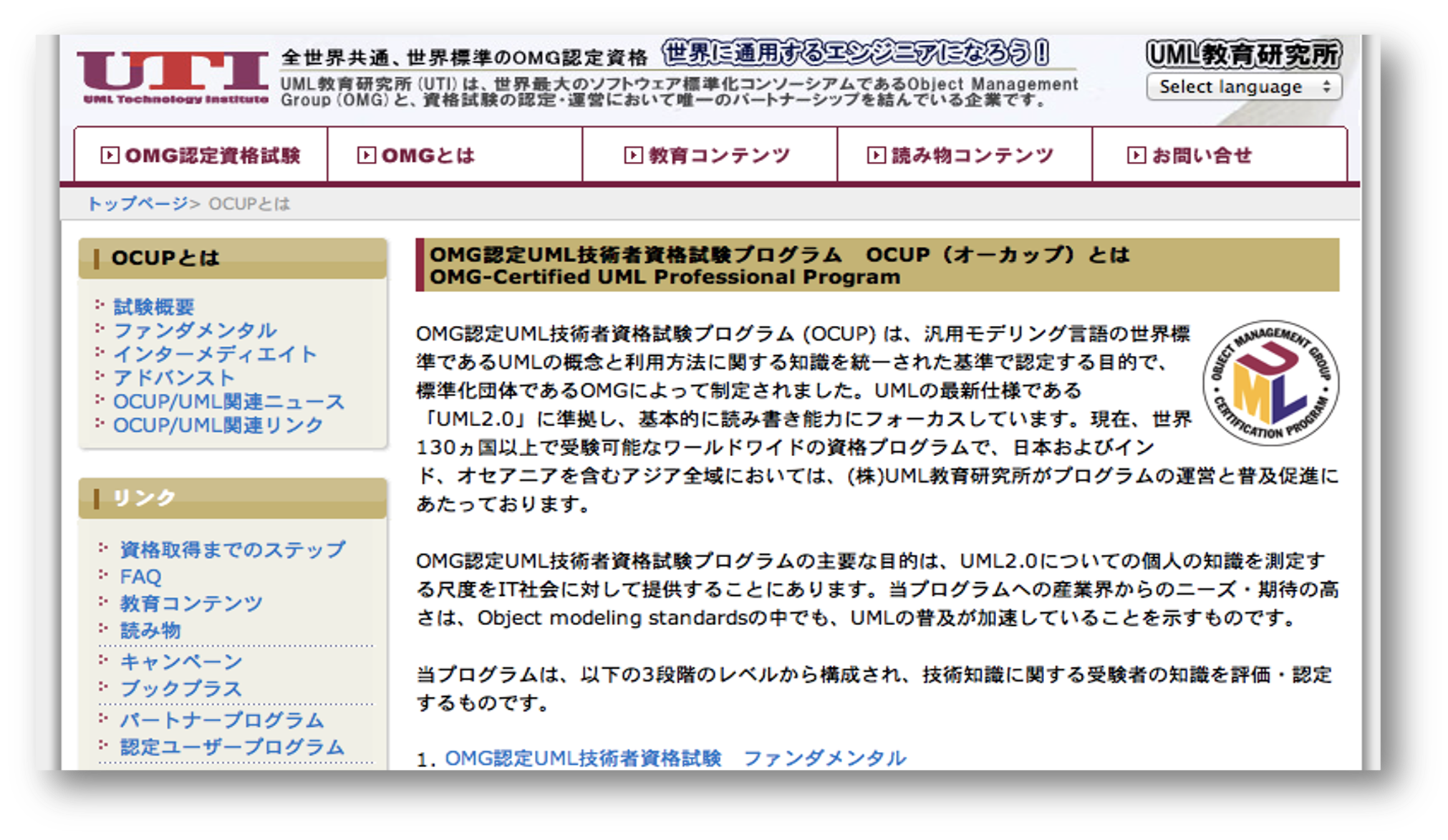Viewport: 1448px width, 840px height.
Task: Click bullet icon beside FAQ
Action: pos(103,574)
